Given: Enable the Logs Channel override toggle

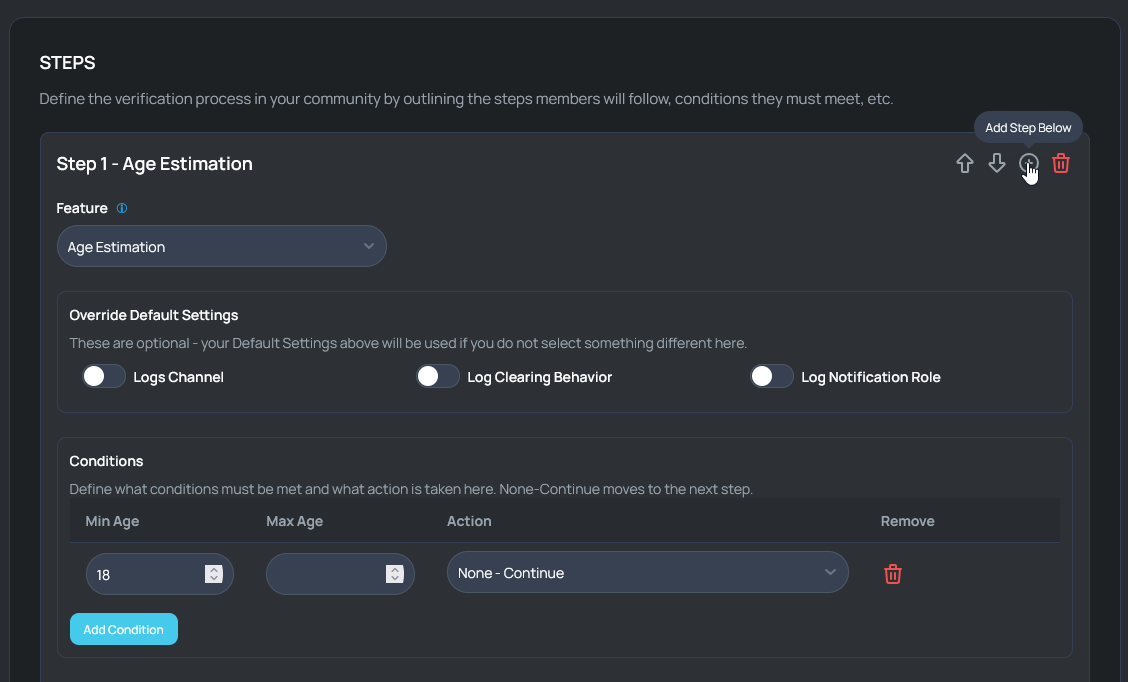Looking at the screenshot, I should point(104,377).
